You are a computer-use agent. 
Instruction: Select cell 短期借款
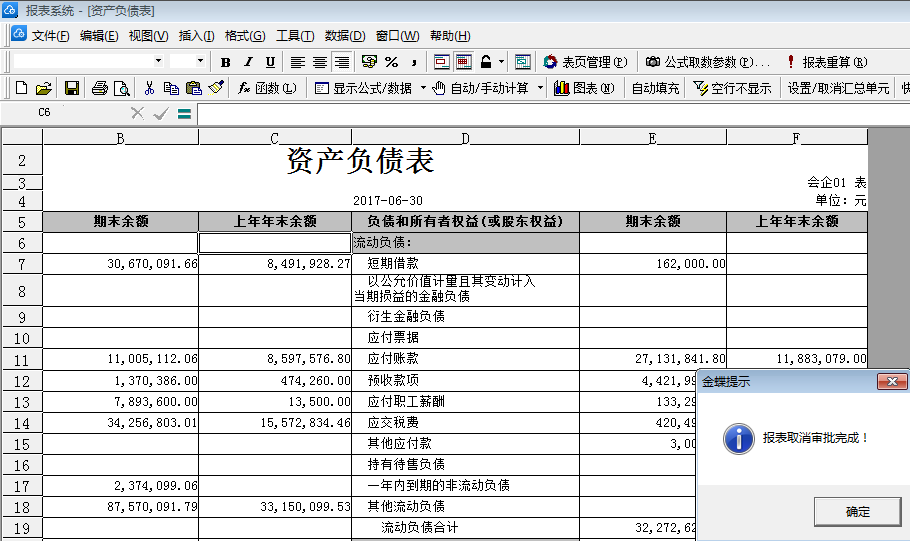click(x=465, y=264)
